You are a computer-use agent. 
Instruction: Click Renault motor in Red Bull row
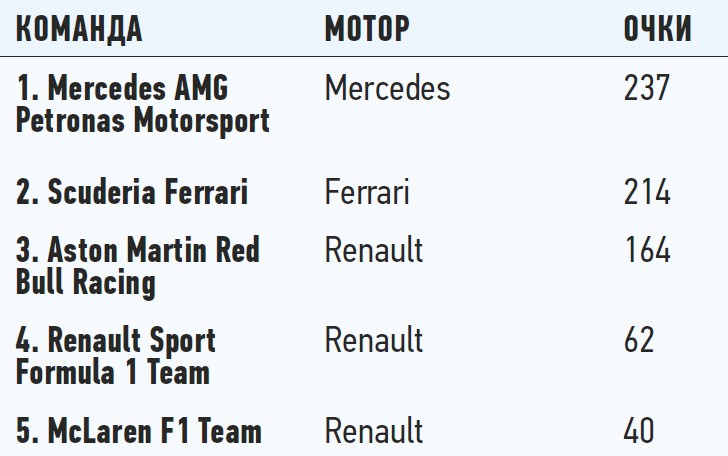click(x=374, y=249)
